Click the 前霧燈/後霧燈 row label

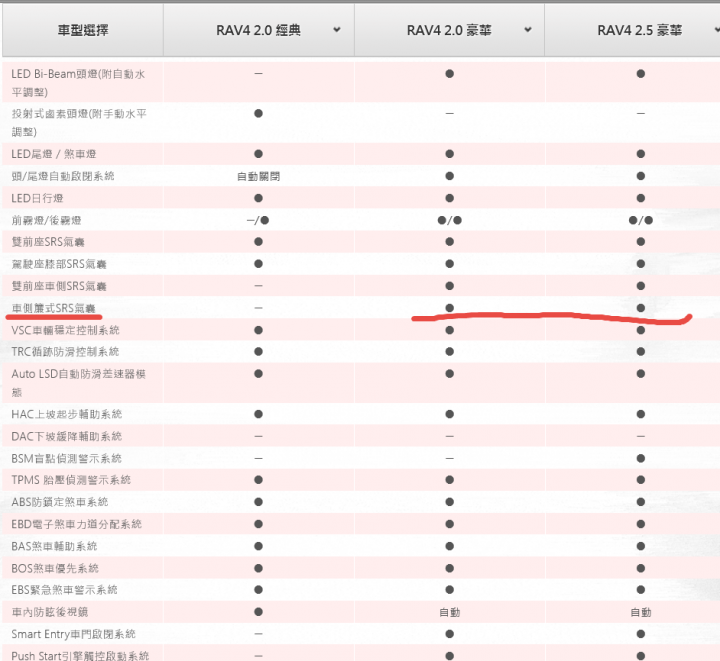pos(46,220)
